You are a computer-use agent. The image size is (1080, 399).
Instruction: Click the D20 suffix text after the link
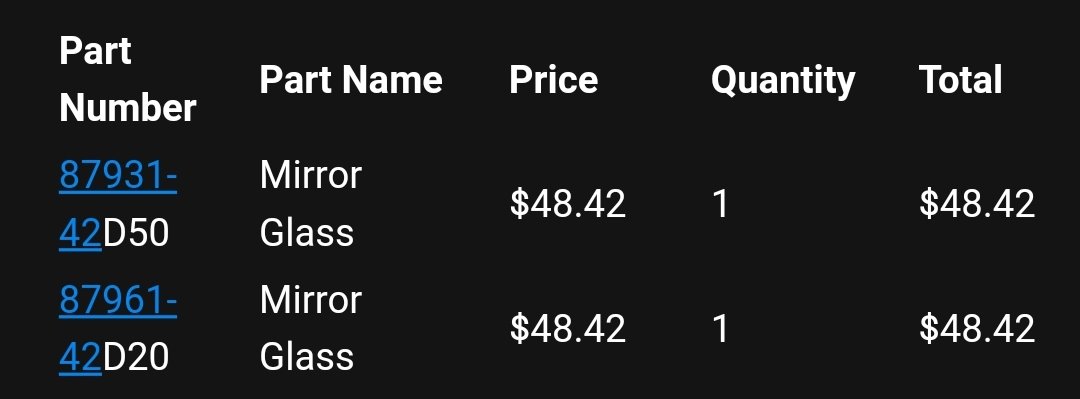pos(136,358)
